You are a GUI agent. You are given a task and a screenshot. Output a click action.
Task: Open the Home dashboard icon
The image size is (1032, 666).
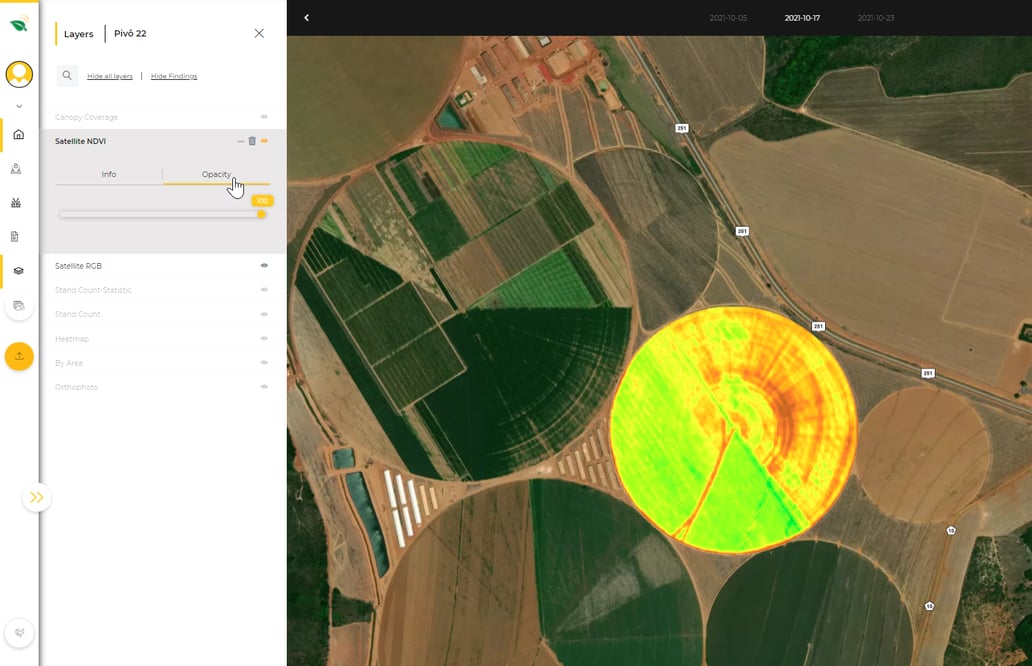[x=18, y=136]
